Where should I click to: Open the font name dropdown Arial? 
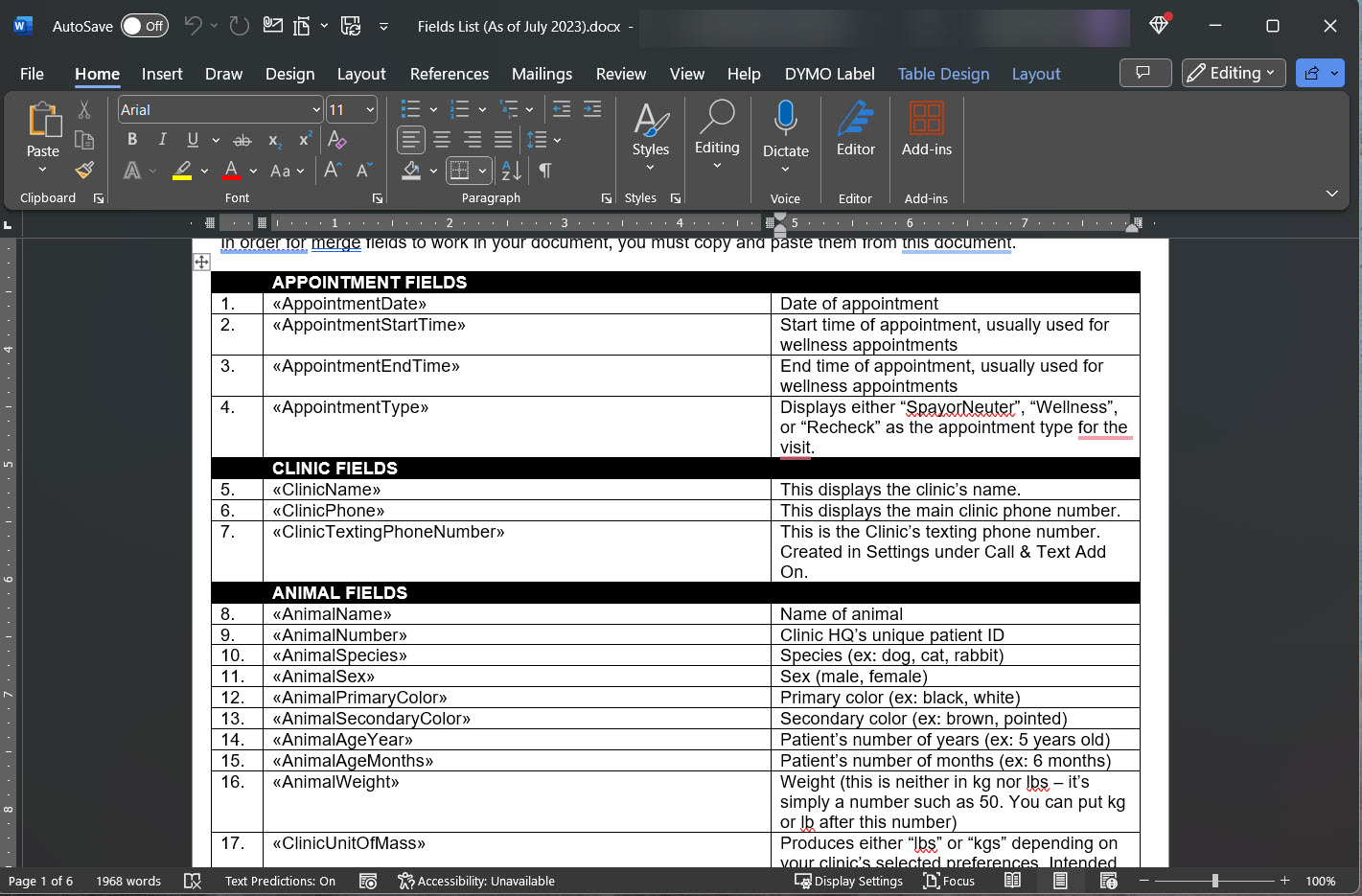[x=315, y=110]
